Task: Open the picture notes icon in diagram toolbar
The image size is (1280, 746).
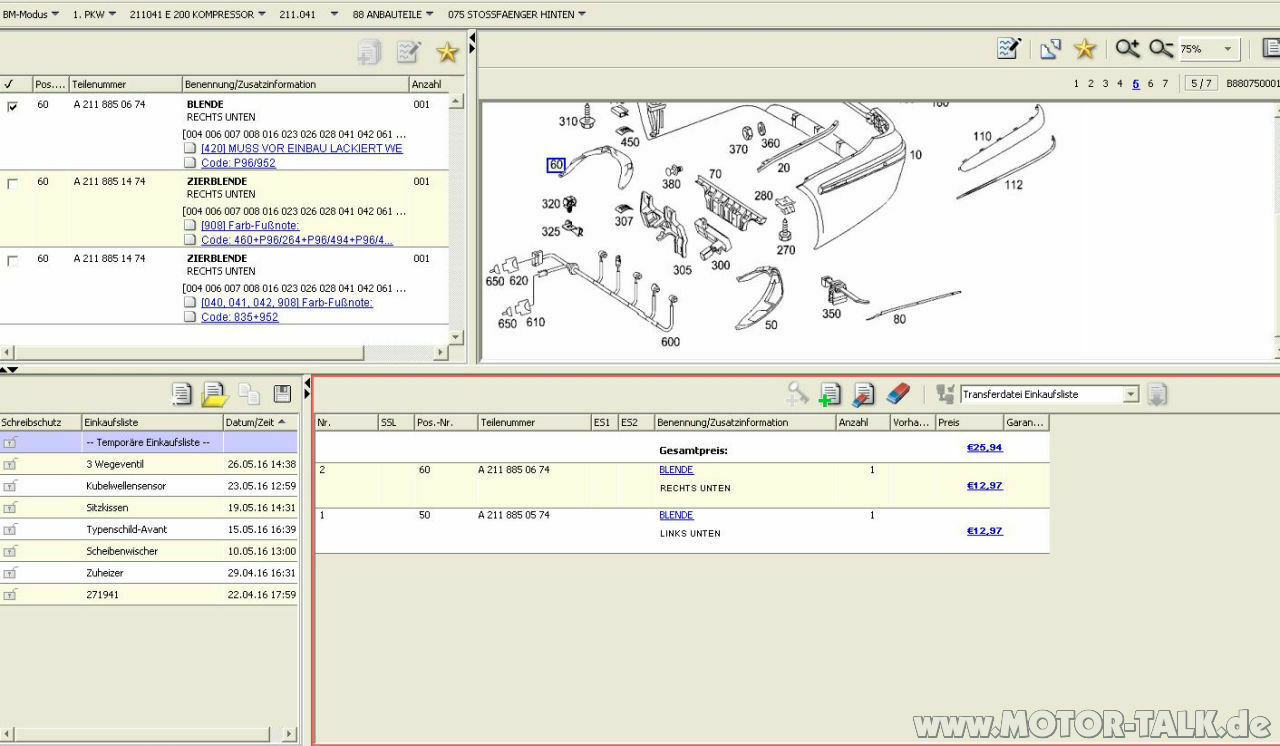Action: click(1009, 48)
